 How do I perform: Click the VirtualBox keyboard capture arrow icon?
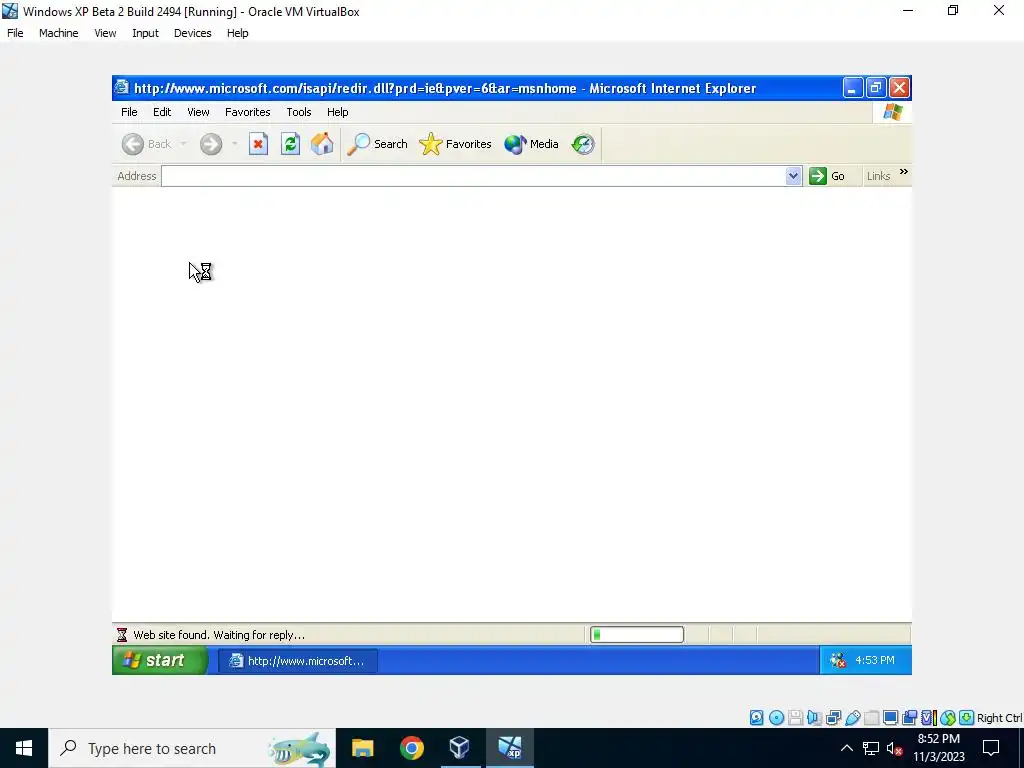coord(967,718)
